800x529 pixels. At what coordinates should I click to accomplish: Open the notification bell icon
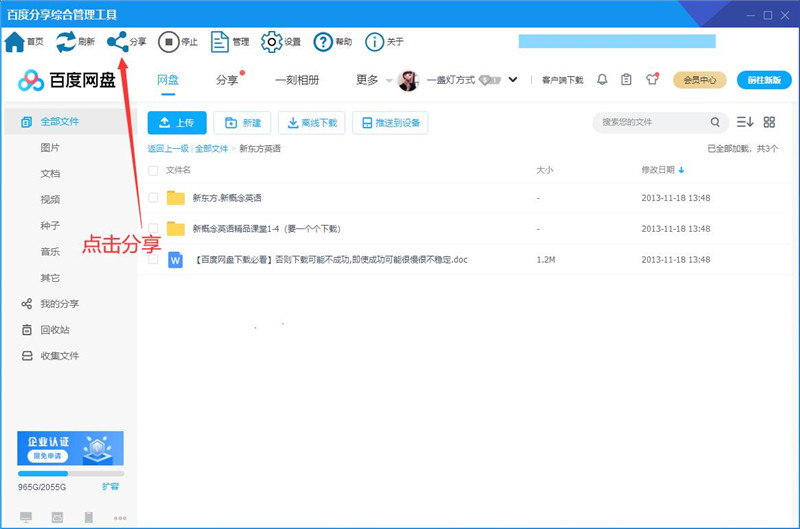603,80
